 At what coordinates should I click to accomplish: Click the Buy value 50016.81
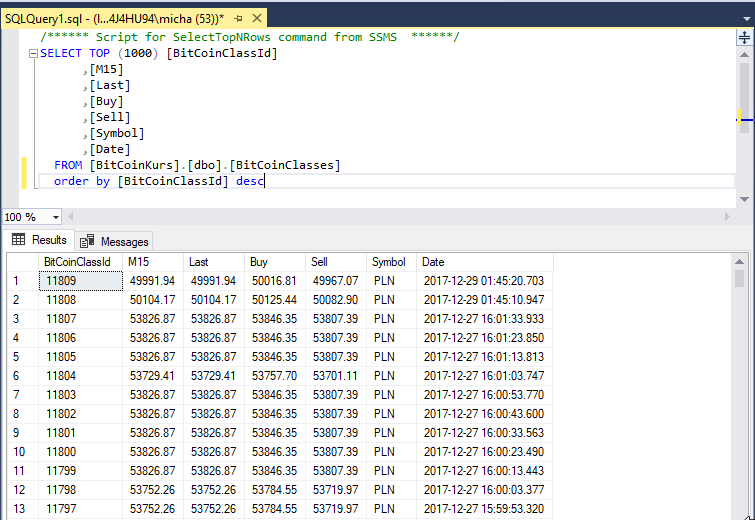[275, 281]
